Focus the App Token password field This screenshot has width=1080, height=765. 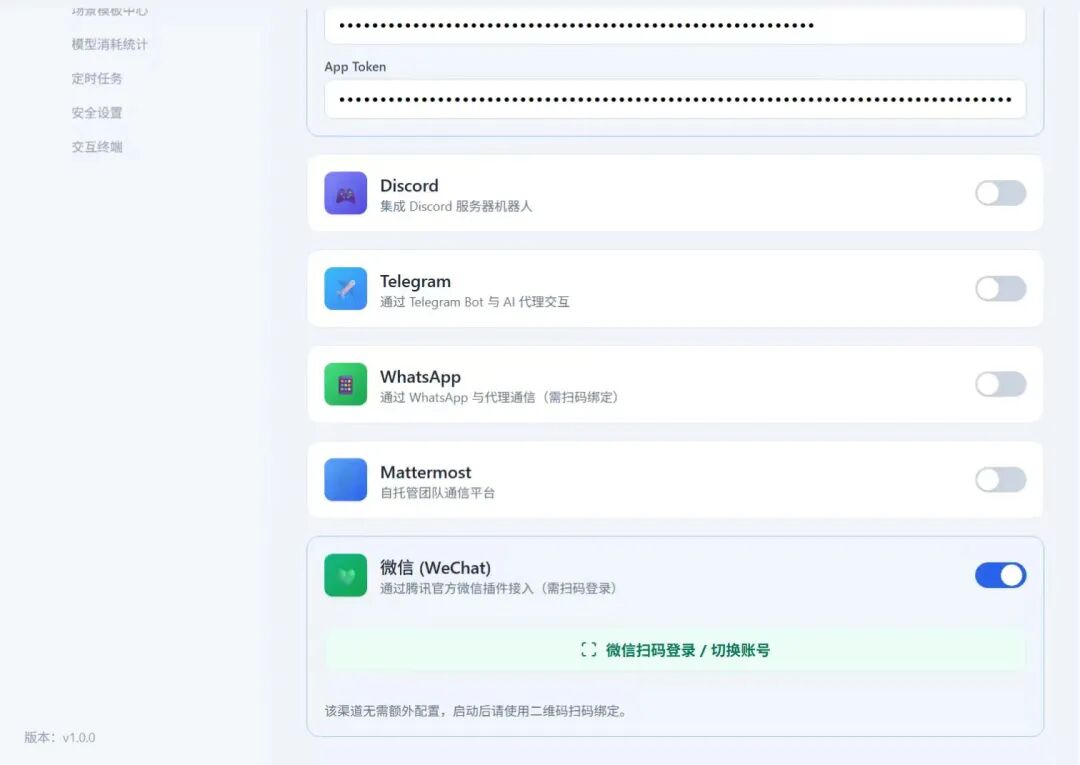point(675,99)
